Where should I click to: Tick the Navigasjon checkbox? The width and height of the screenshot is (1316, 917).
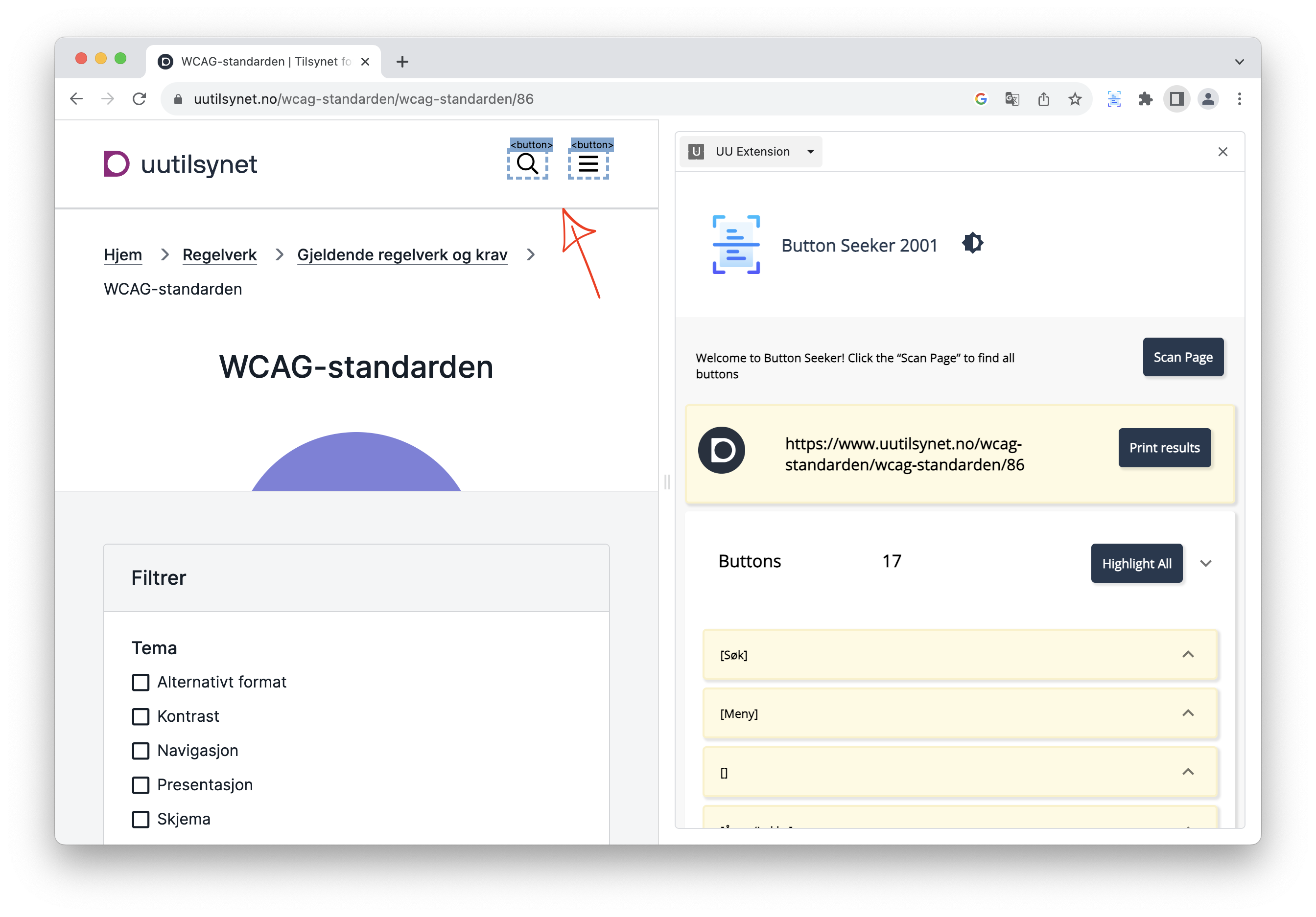tap(141, 751)
